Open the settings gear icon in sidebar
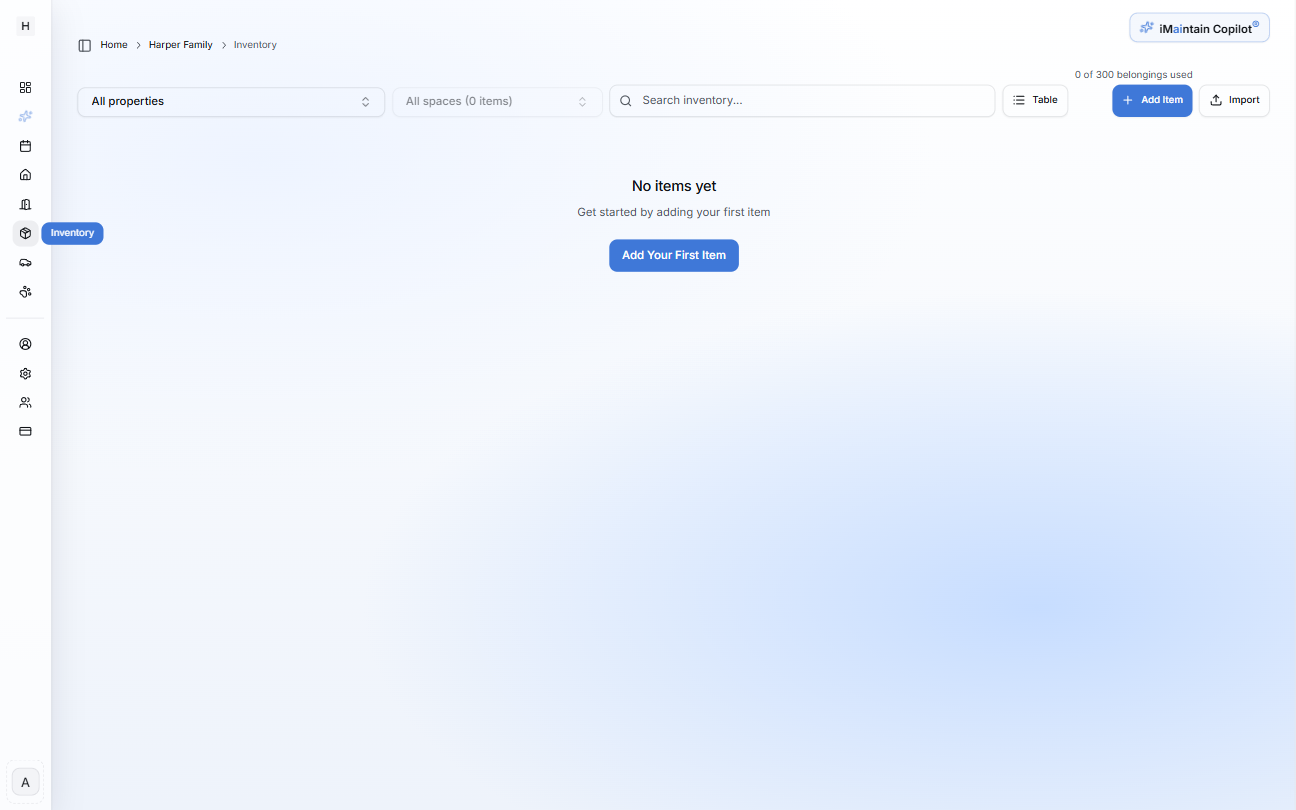 [x=25, y=373]
